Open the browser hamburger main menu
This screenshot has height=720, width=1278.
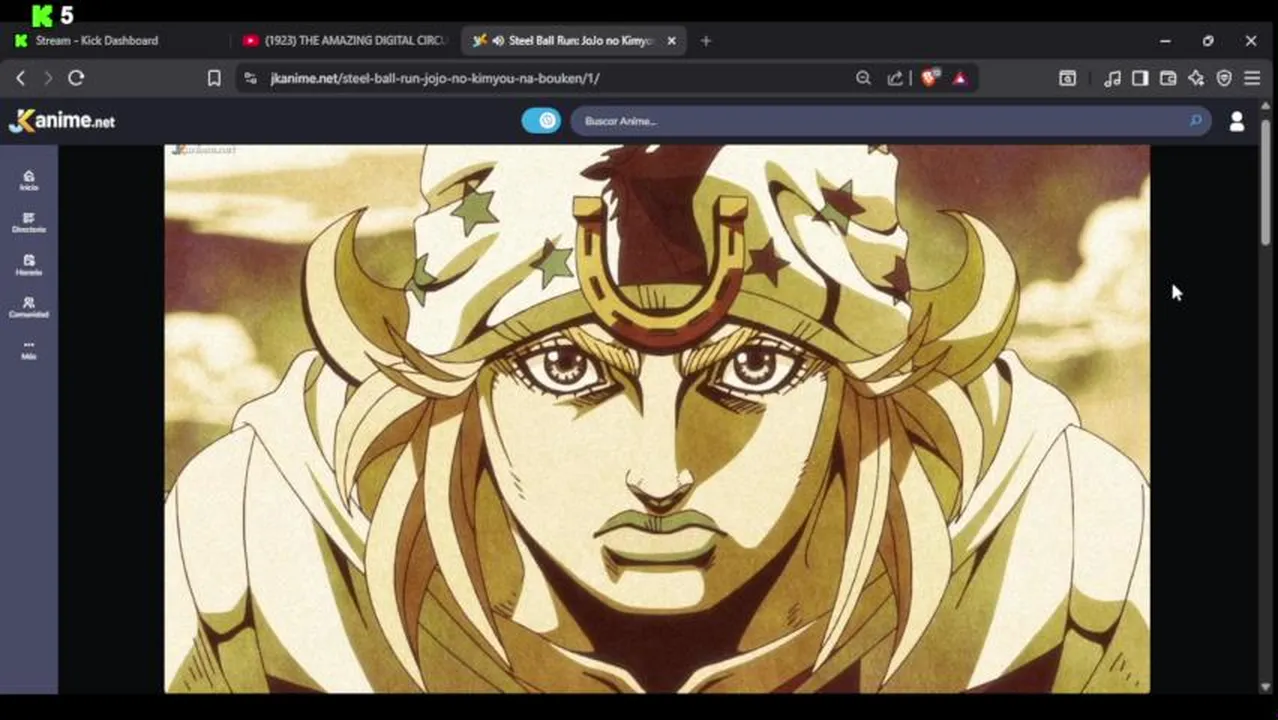pos(1252,78)
